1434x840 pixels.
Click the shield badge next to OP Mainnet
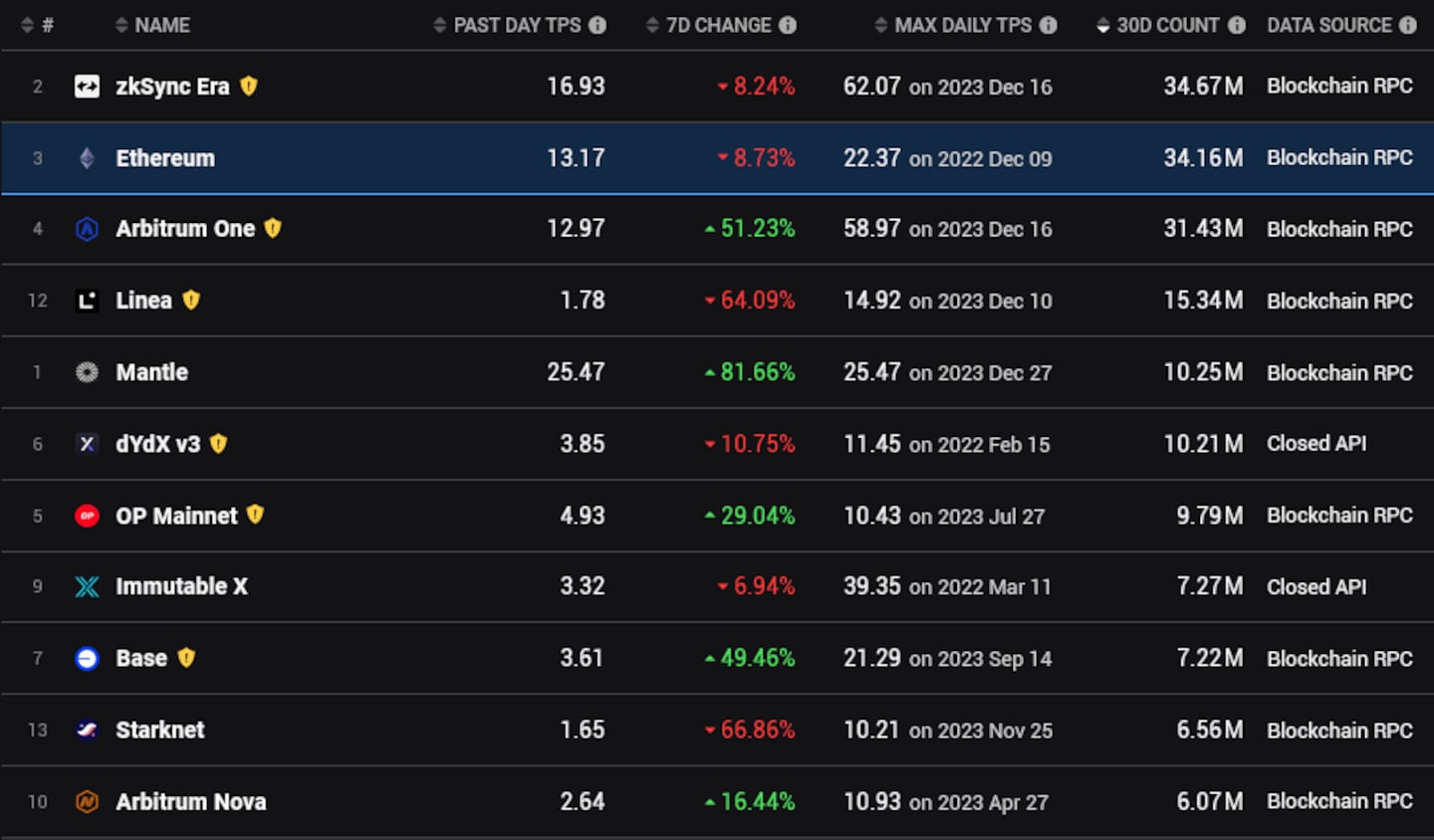click(x=255, y=515)
